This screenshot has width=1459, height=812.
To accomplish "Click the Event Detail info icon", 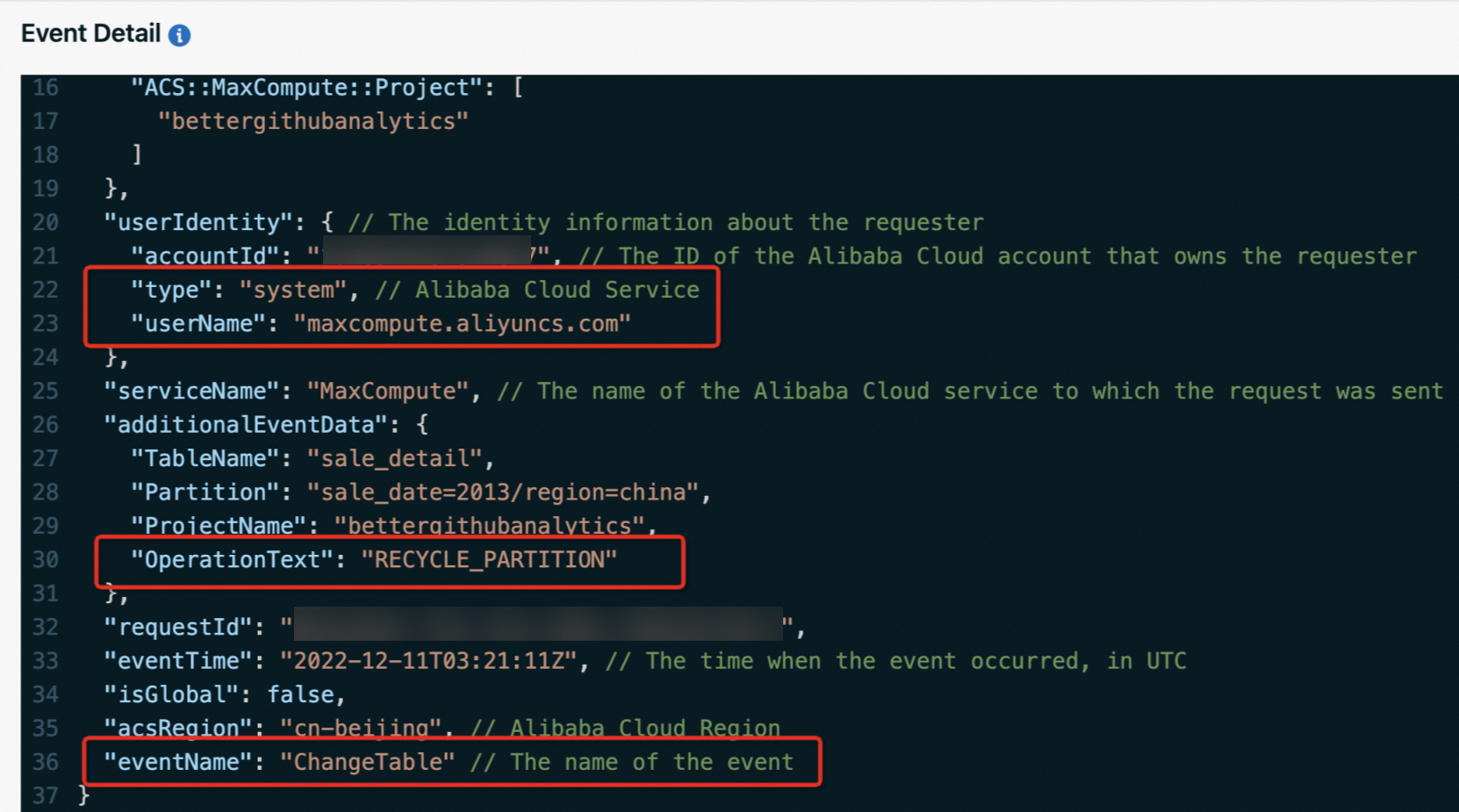I will [x=179, y=35].
